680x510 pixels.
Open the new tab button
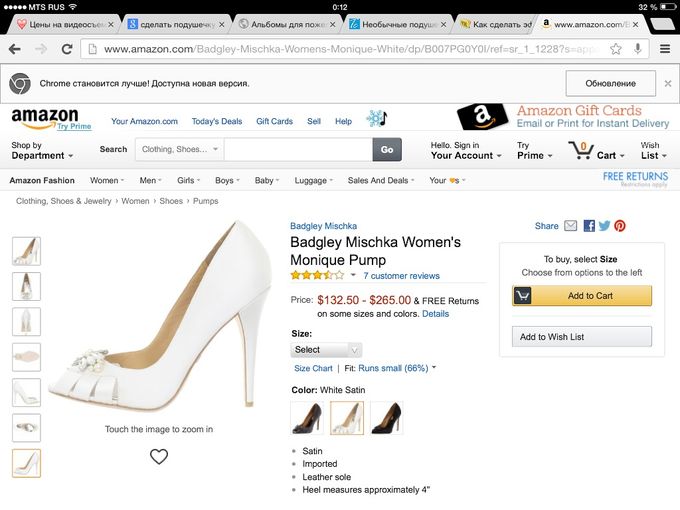pos(662,24)
